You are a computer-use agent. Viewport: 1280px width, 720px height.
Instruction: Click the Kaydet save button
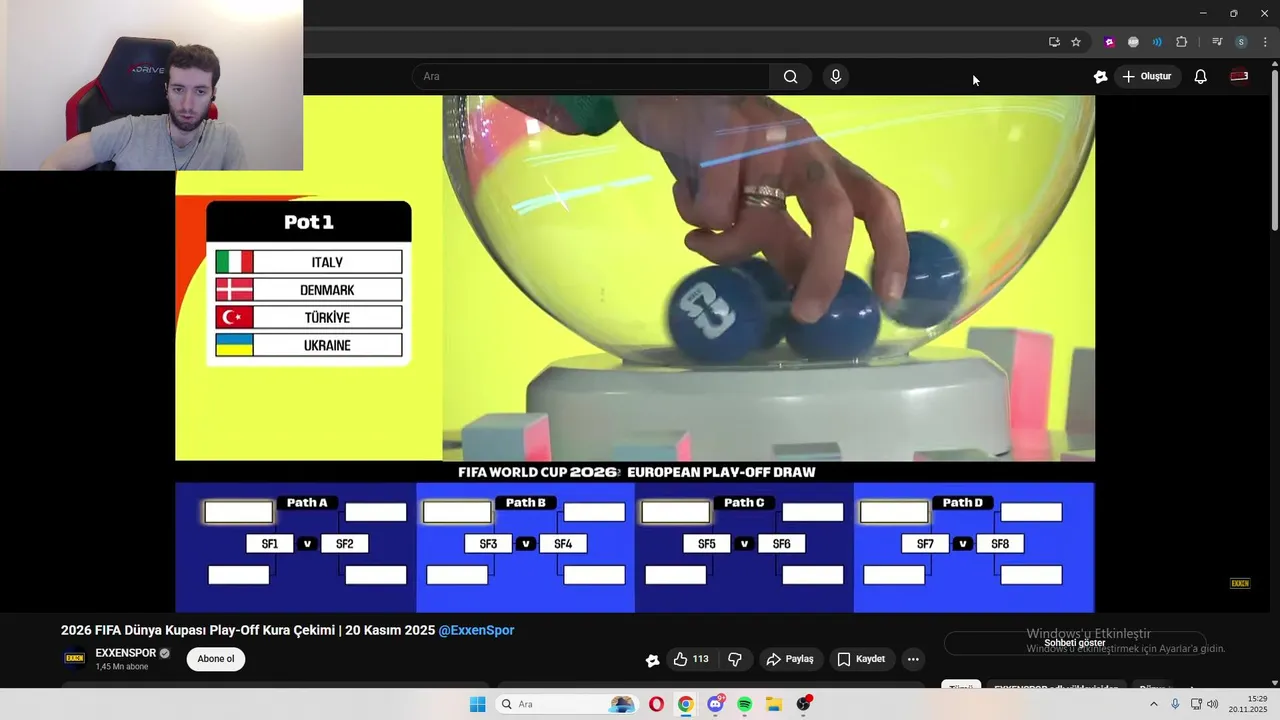pos(861,659)
